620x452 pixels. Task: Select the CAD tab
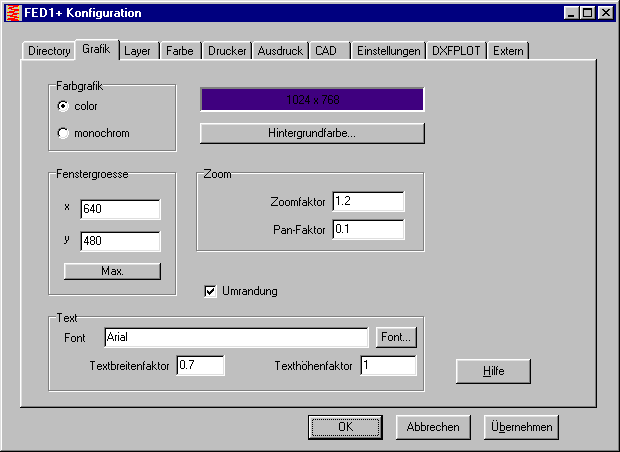point(326,51)
